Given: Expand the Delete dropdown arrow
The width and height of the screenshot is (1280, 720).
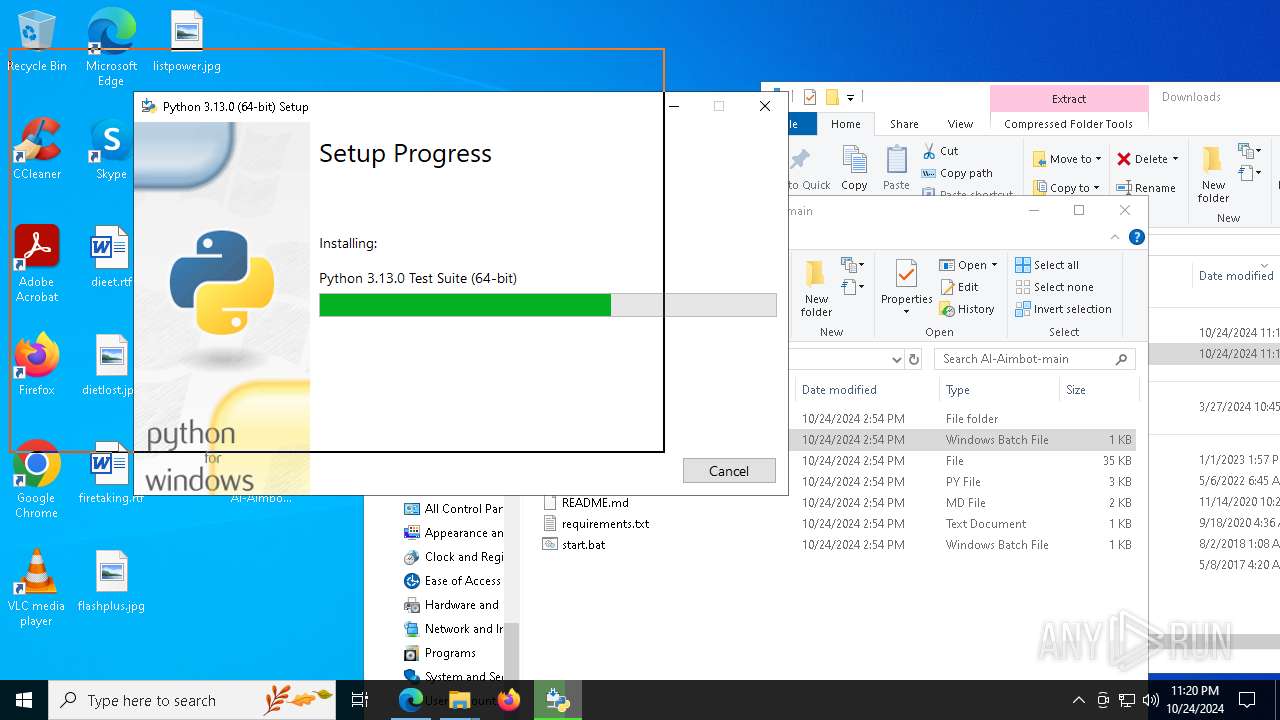Looking at the screenshot, I should 1175,159.
